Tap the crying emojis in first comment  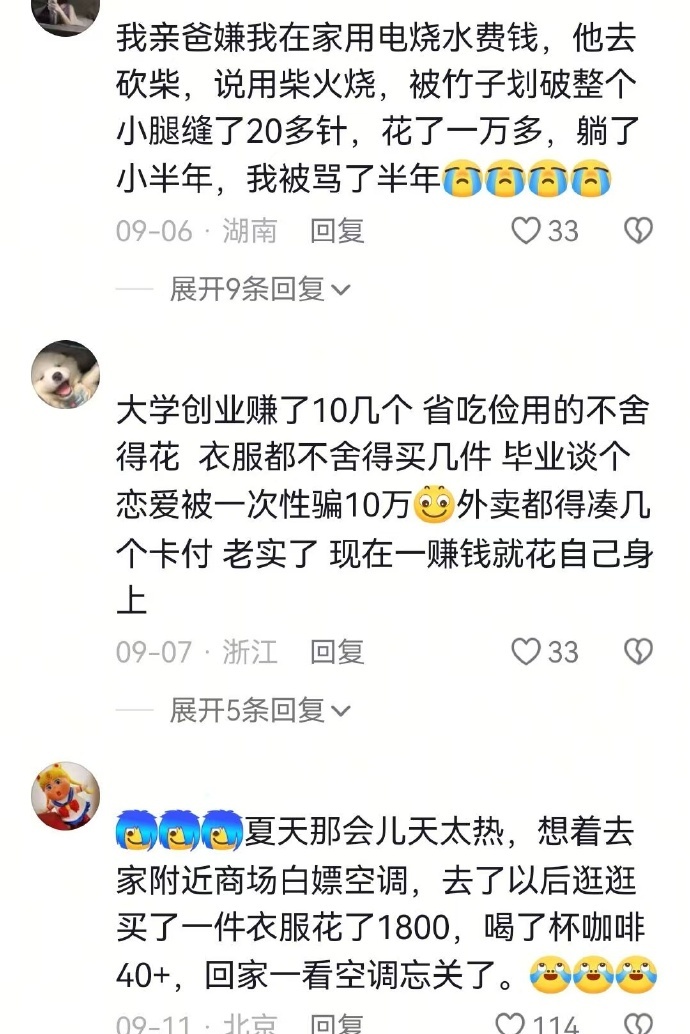526,179
